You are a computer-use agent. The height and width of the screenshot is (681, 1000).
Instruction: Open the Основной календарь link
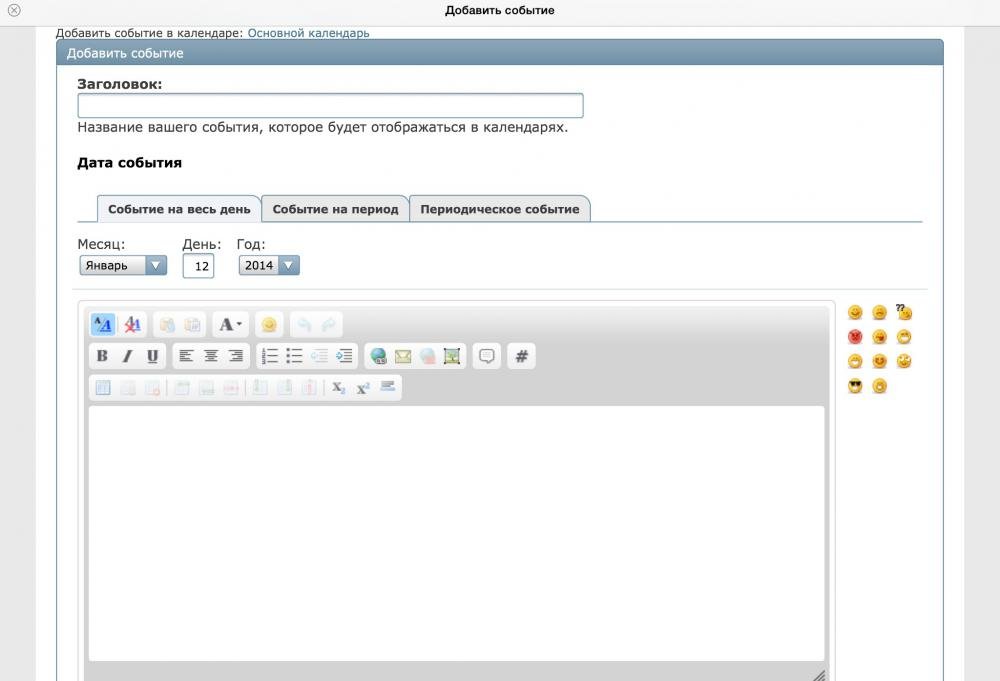(308, 33)
